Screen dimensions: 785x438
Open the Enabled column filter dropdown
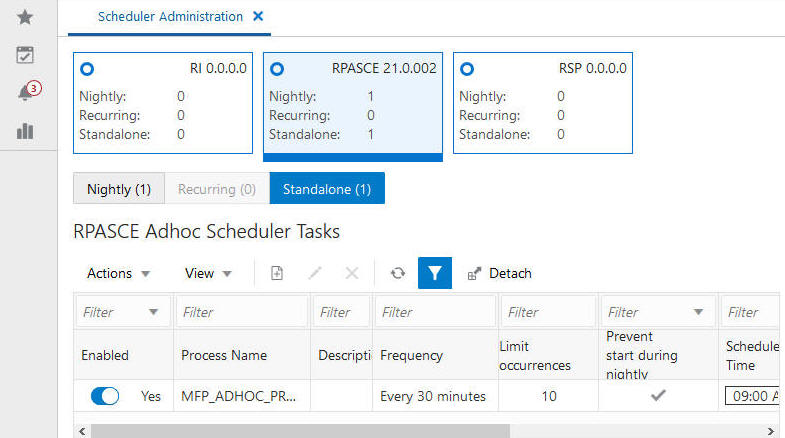[153, 312]
